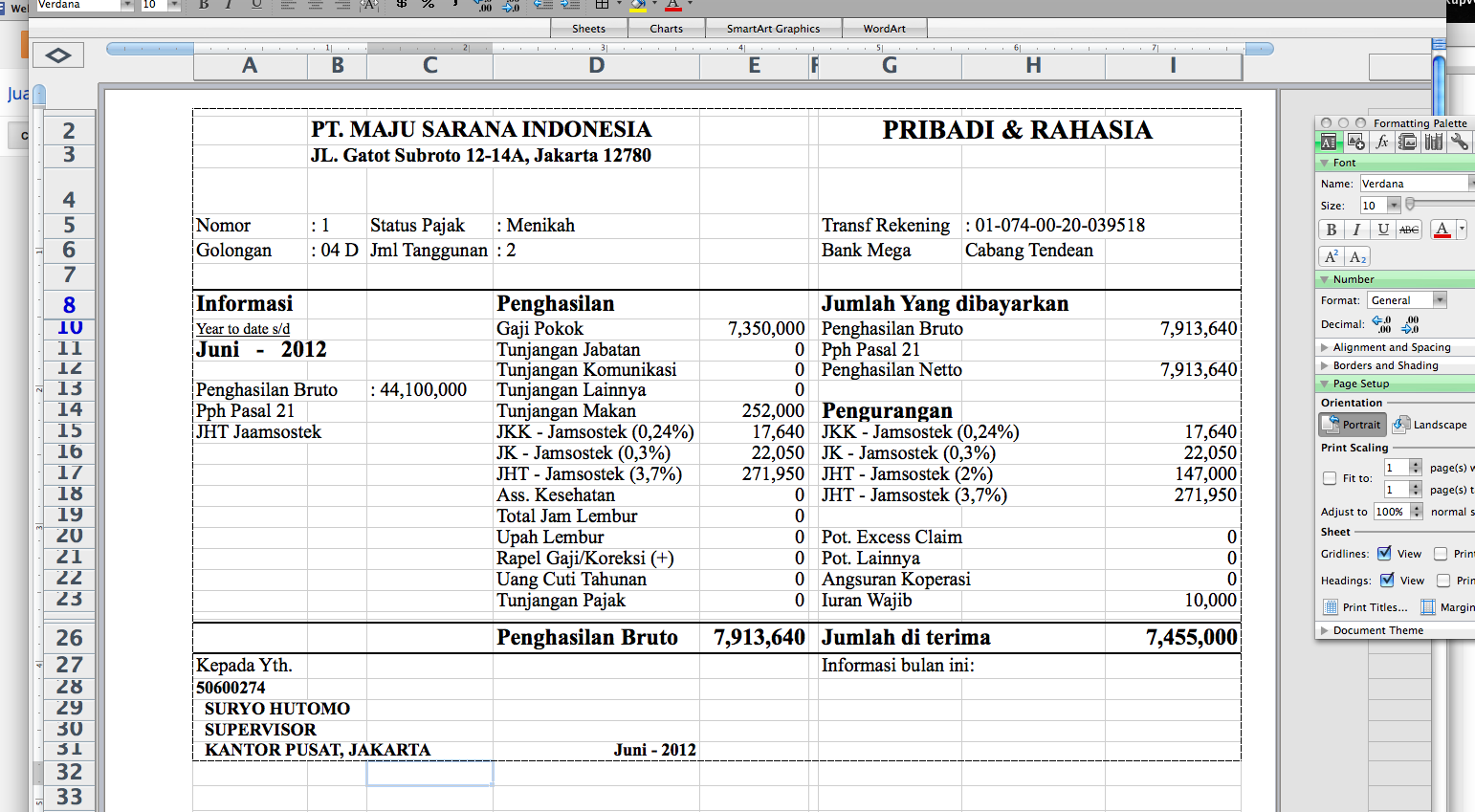
Task: Toggle Headings Print checkbox
Action: click(1443, 581)
